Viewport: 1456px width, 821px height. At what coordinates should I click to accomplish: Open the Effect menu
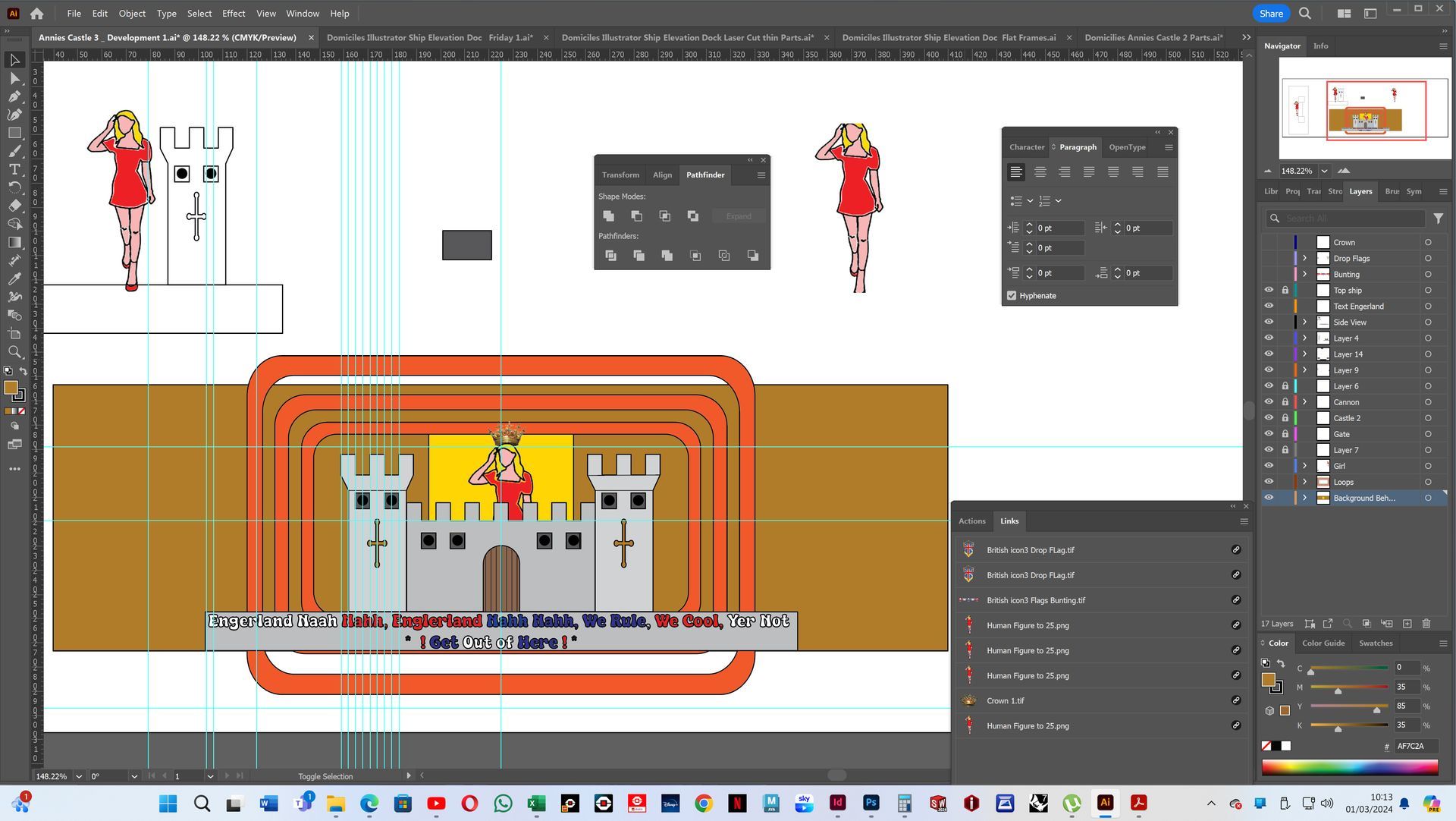[233, 14]
